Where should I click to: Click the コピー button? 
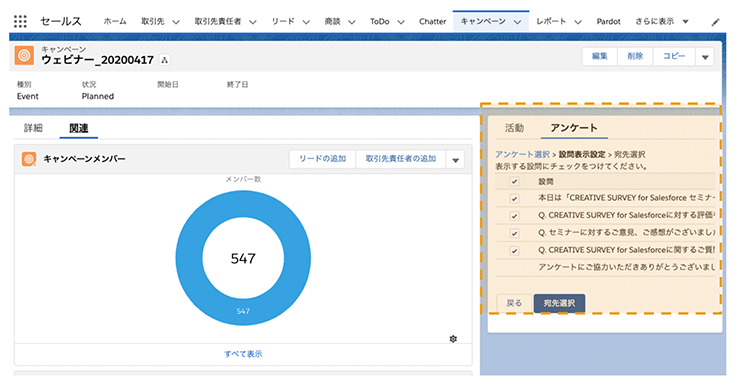(674, 56)
